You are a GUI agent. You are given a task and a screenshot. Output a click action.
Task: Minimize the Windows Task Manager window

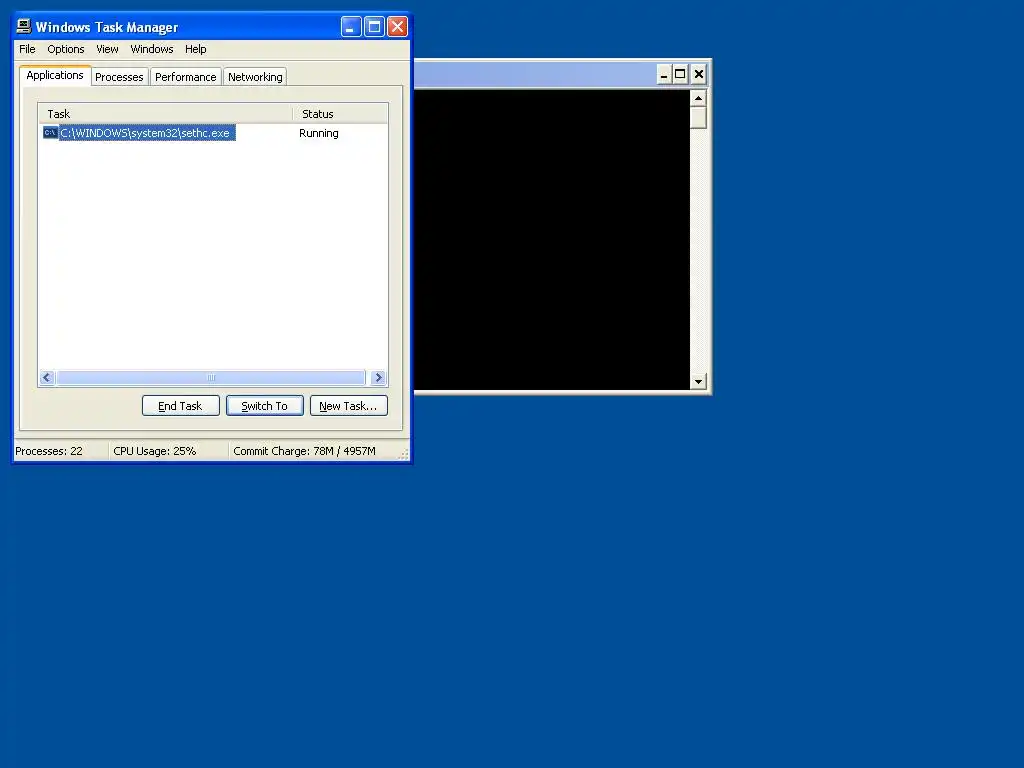click(x=351, y=27)
